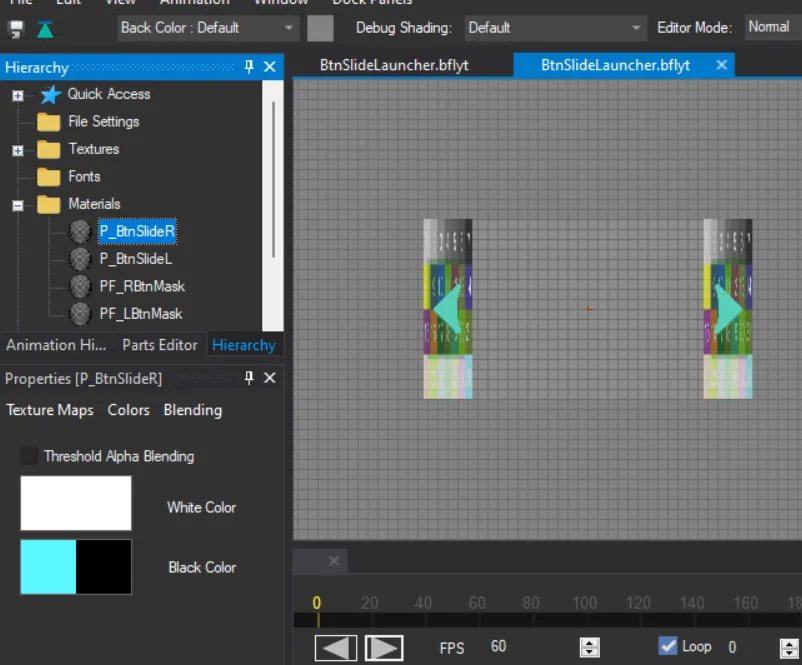
Task: Click the White Color swatch
Action: (x=76, y=503)
